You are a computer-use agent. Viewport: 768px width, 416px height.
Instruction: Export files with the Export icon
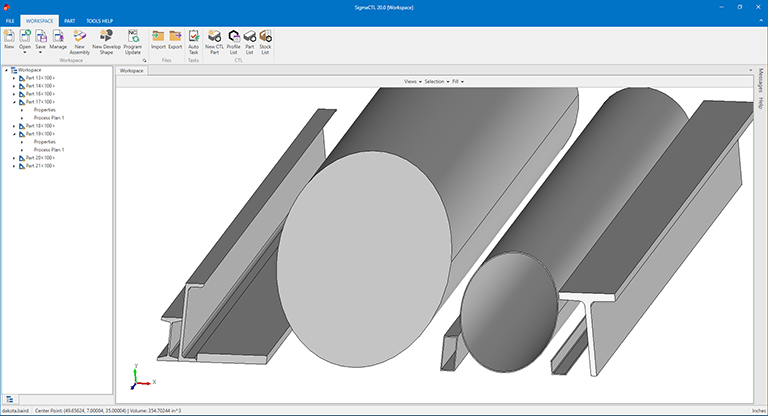[x=175, y=36]
